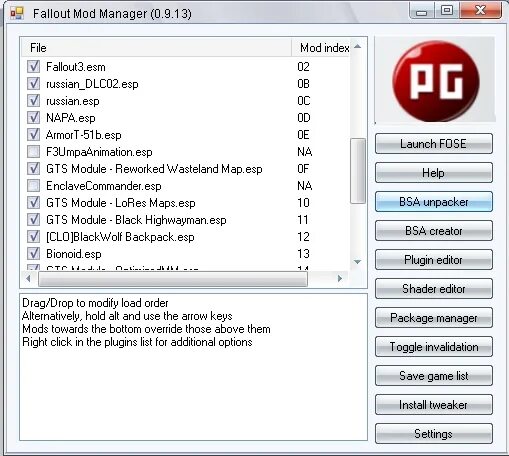Click Toggle invalidation button
The height and width of the screenshot is (456, 509).
434,347
